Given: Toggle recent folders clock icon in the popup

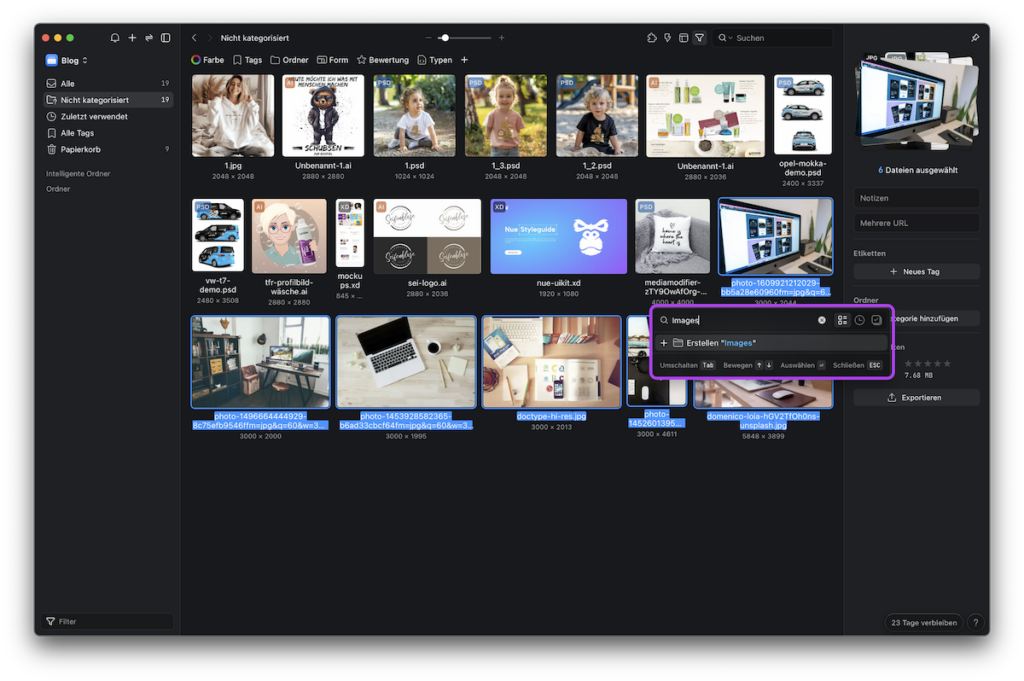Looking at the screenshot, I should click(x=859, y=321).
